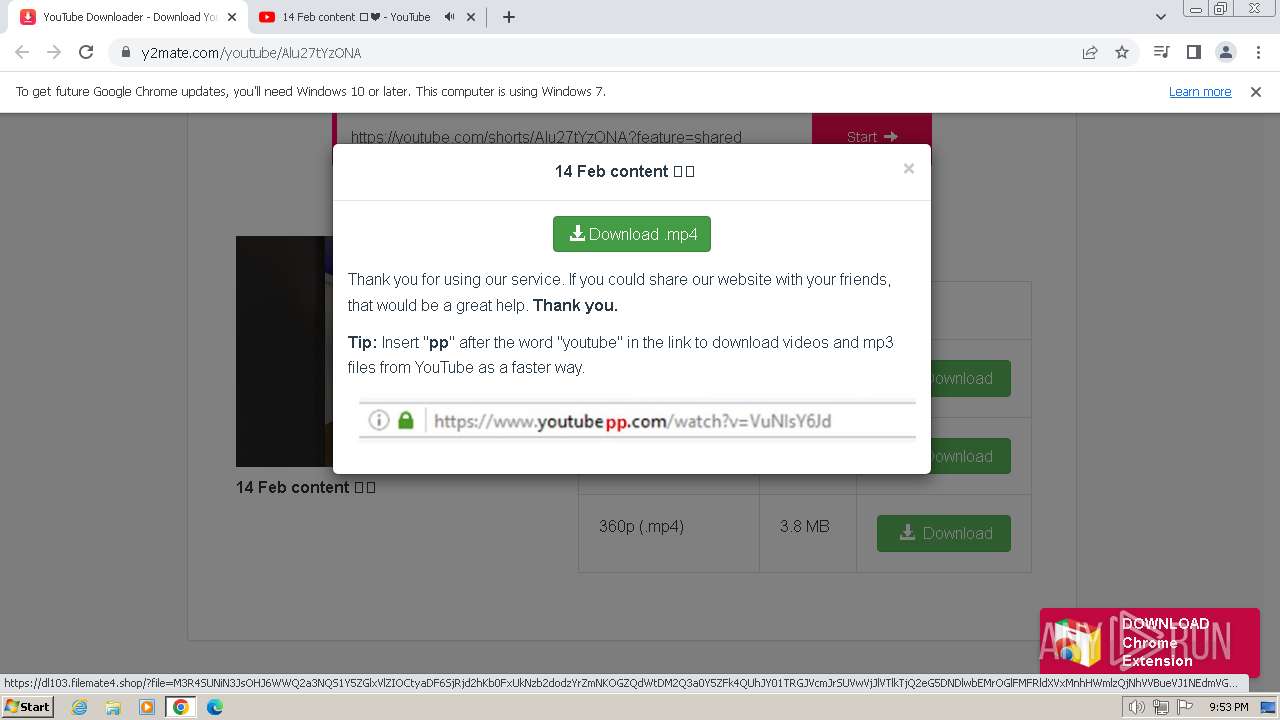Toggle the browser side panel
This screenshot has height=720, width=1280.
coord(1193,52)
